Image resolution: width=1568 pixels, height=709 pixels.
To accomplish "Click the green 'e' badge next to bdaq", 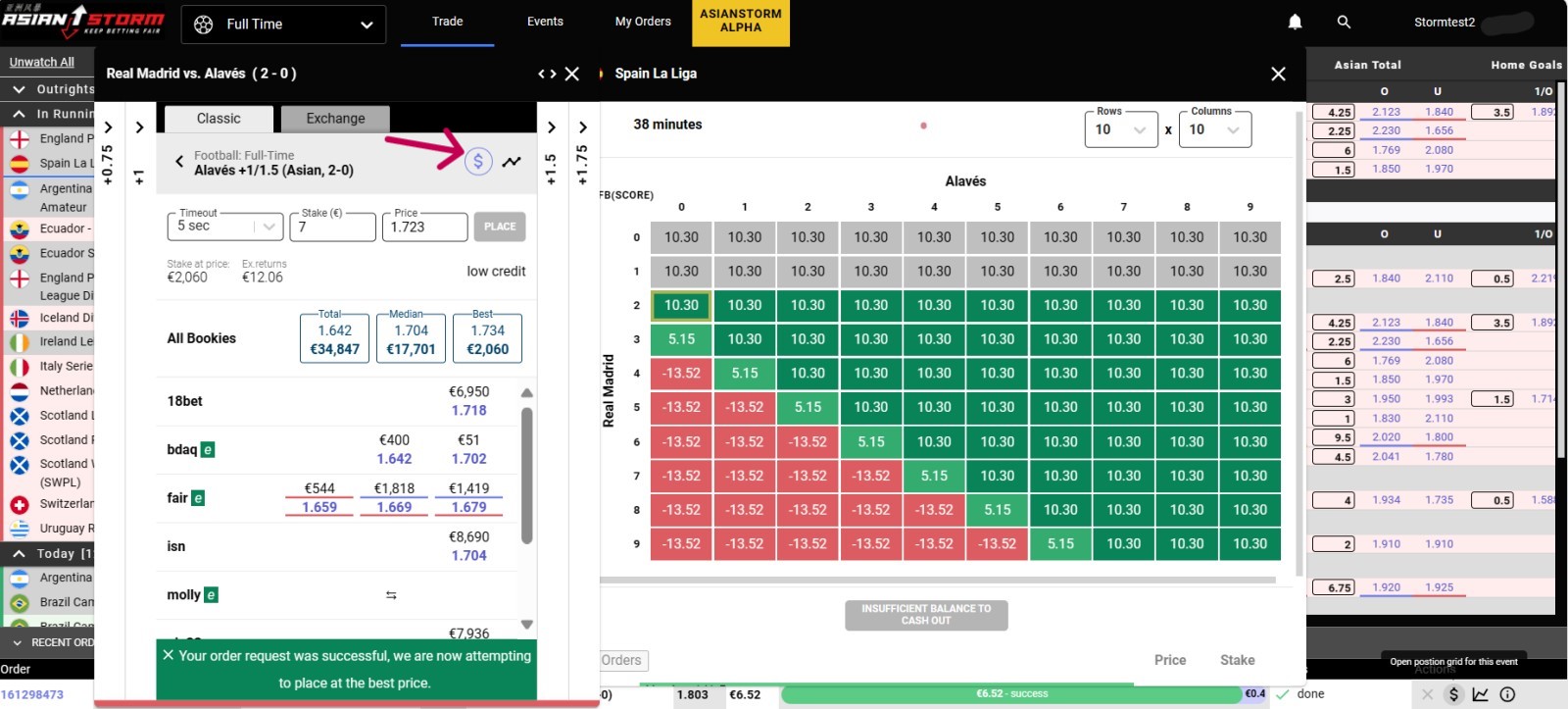I will pyautogui.click(x=208, y=449).
